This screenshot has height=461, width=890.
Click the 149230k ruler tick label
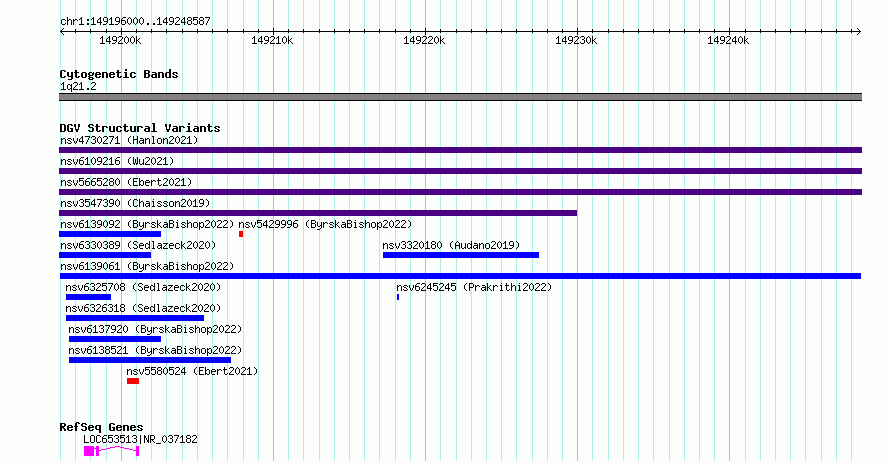(x=576, y=40)
